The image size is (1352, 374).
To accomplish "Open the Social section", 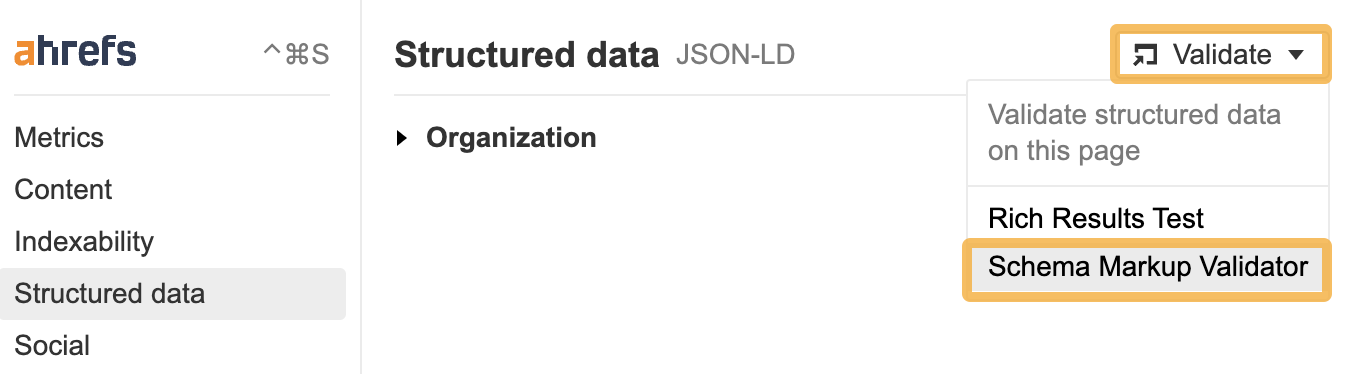I will (x=52, y=346).
